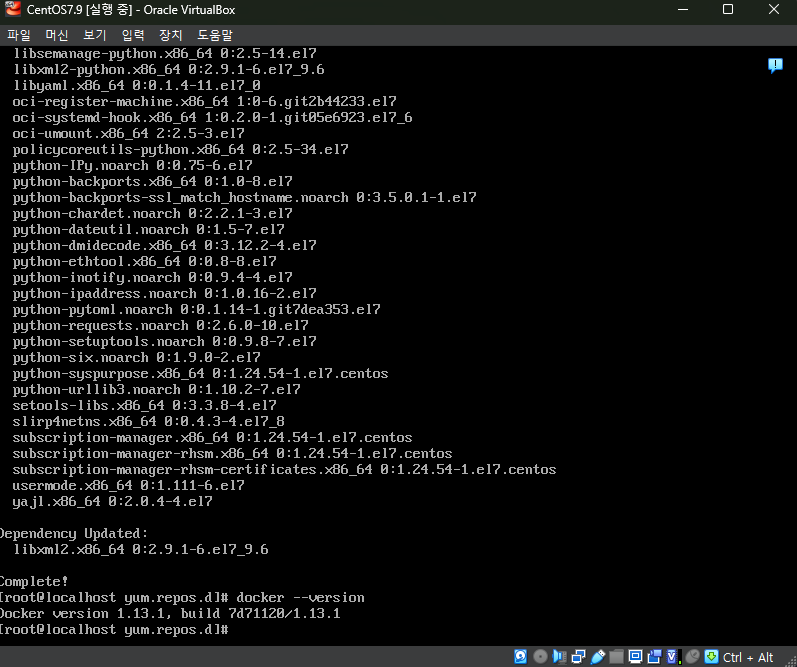Click the 'python-urllib3.noarch' package line
Image resolution: width=797 pixels, height=667 pixels.
[157, 389]
